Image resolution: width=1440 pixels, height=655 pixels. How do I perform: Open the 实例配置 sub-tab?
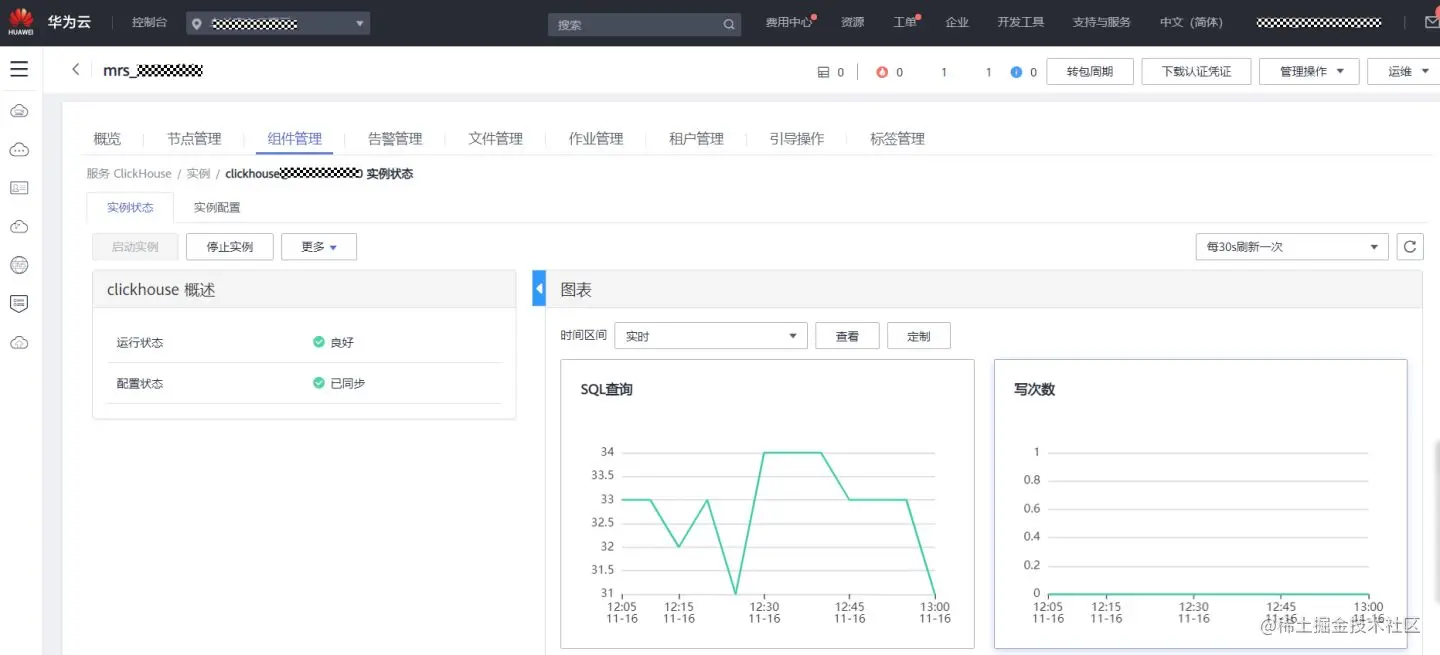pyautogui.click(x=217, y=208)
